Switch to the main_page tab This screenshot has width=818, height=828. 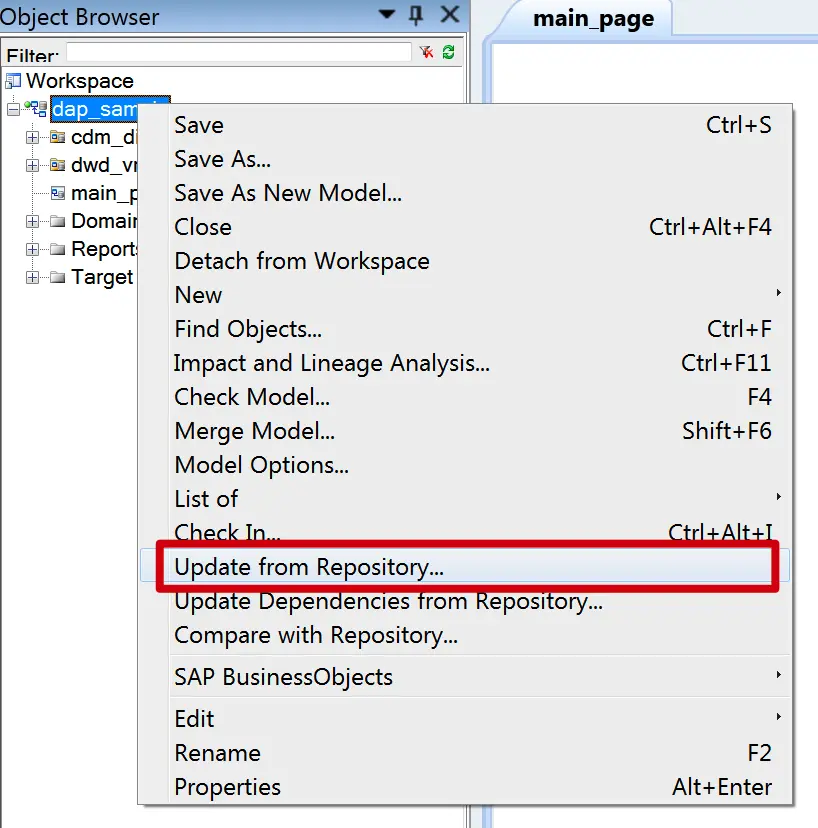point(593,19)
